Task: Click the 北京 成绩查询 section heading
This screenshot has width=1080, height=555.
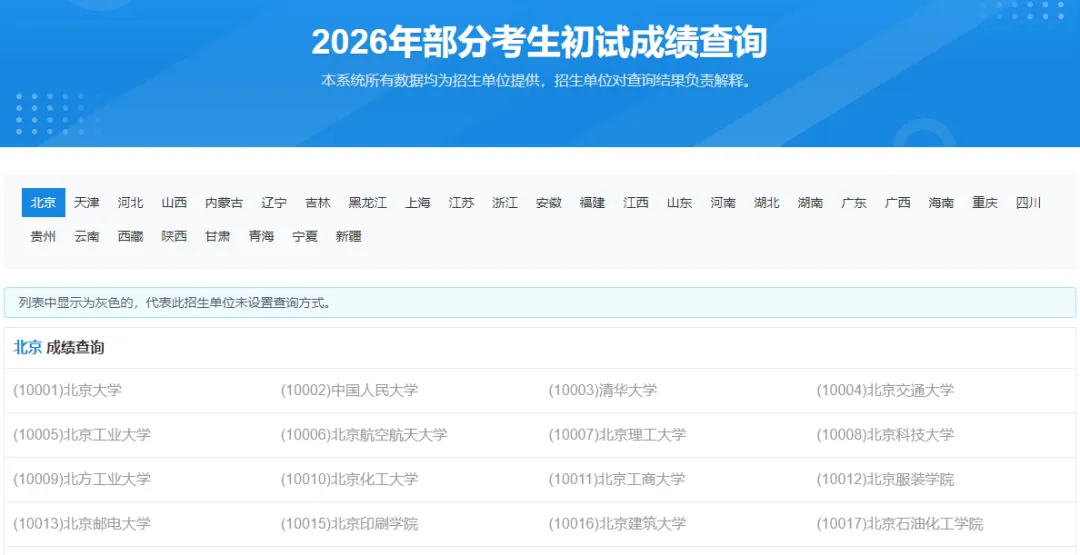Action: coord(59,348)
